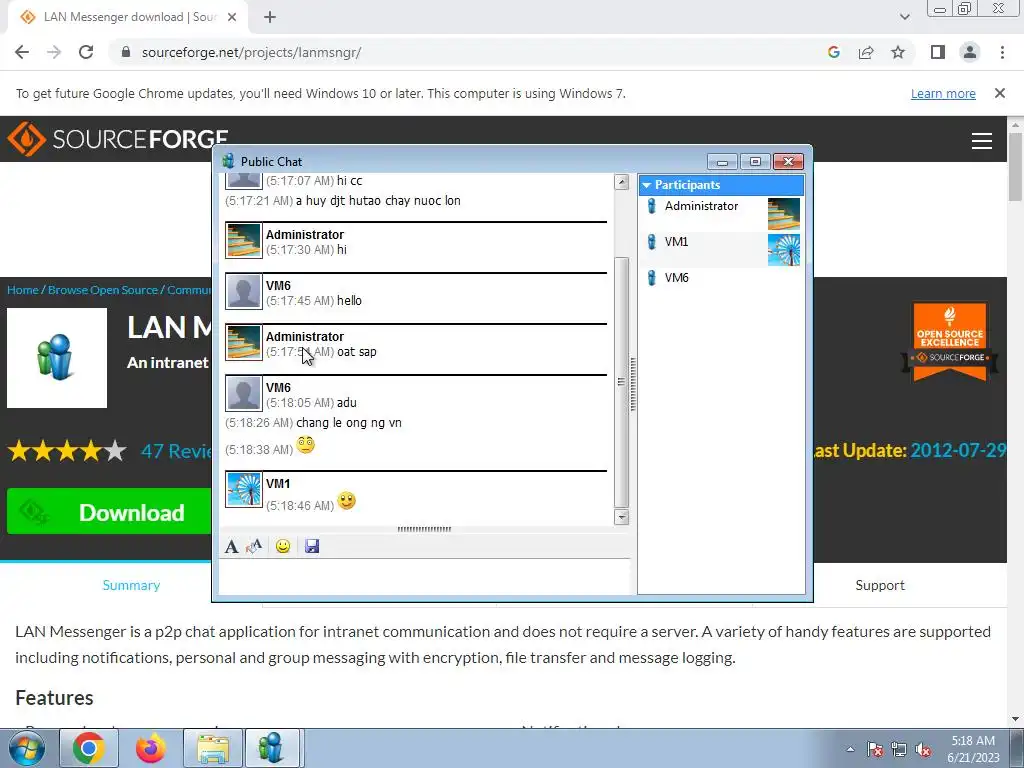Viewport: 1024px width, 768px height.
Task: Click VM1's pinwheel avatar in Participants list
Action: point(784,249)
